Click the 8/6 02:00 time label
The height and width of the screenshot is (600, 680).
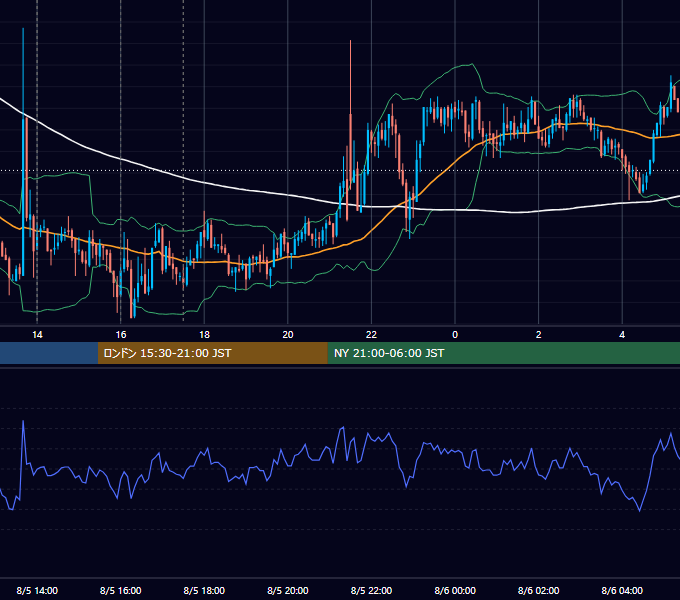[x=539, y=590]
